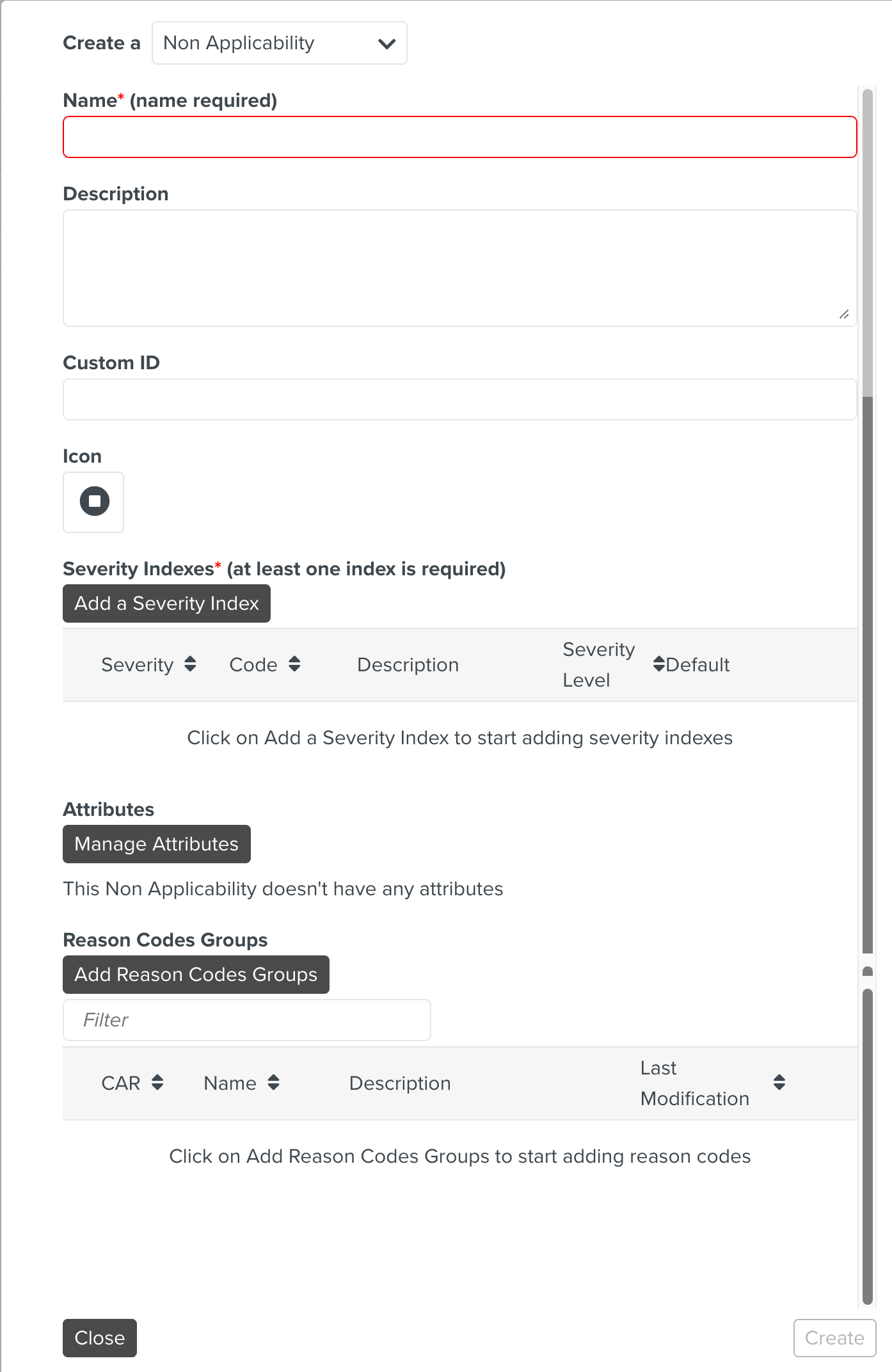Focus the required Name input field
This screenshot has height=1372, width=892.
pos(459,137)
